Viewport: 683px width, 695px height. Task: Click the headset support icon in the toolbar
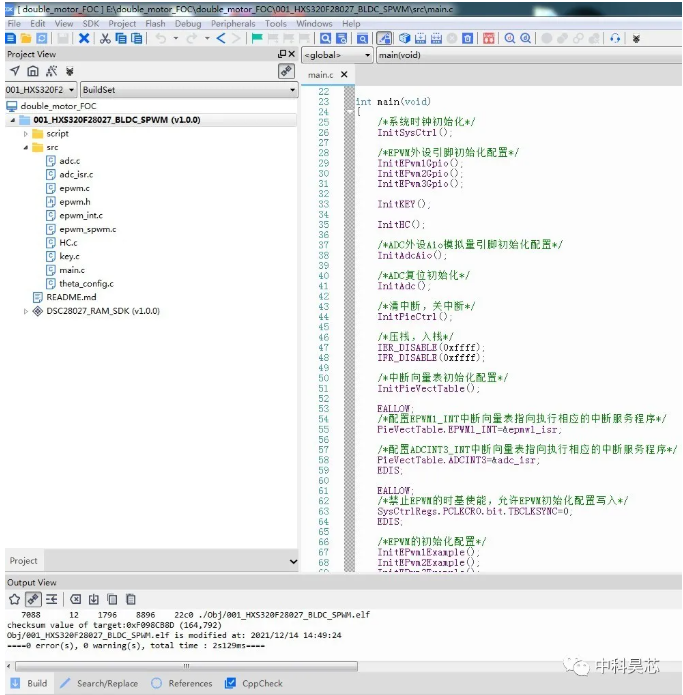[x=615, y=39]
